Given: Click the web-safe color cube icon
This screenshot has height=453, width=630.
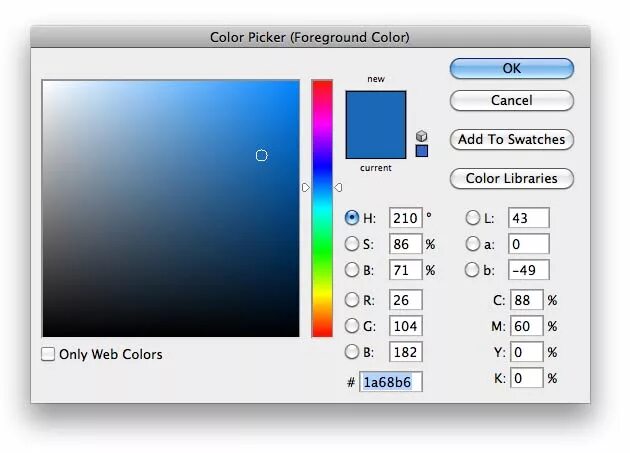Looking at the screenshot, I should 421,135.
